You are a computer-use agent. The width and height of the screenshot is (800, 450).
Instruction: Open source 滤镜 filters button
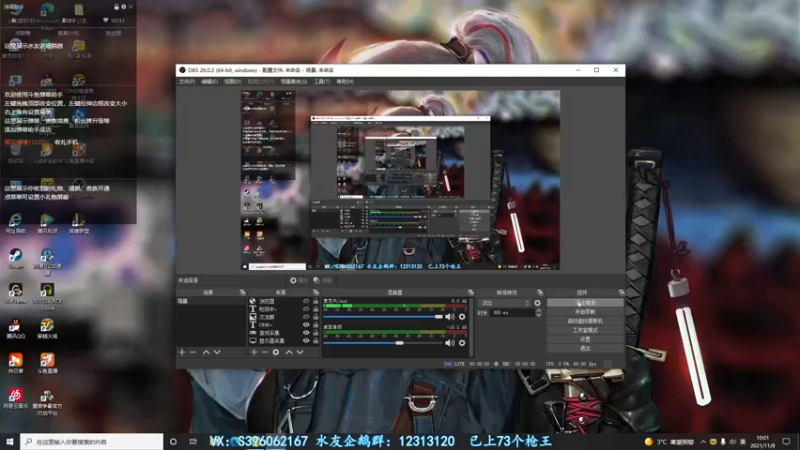[323, 280]
